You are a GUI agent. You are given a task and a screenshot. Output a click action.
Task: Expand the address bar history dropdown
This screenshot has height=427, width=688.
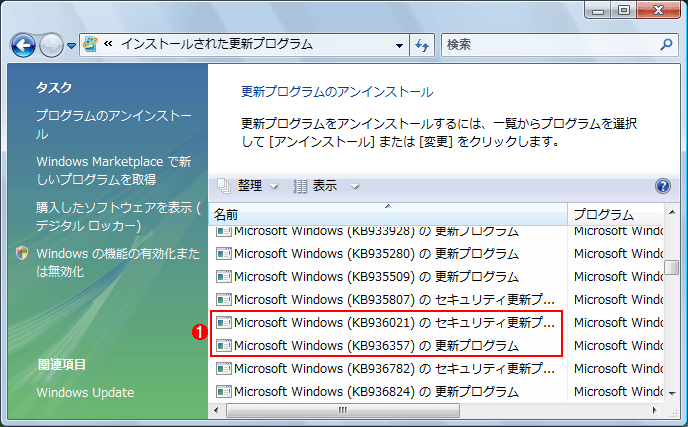click(x=399, y=45)
